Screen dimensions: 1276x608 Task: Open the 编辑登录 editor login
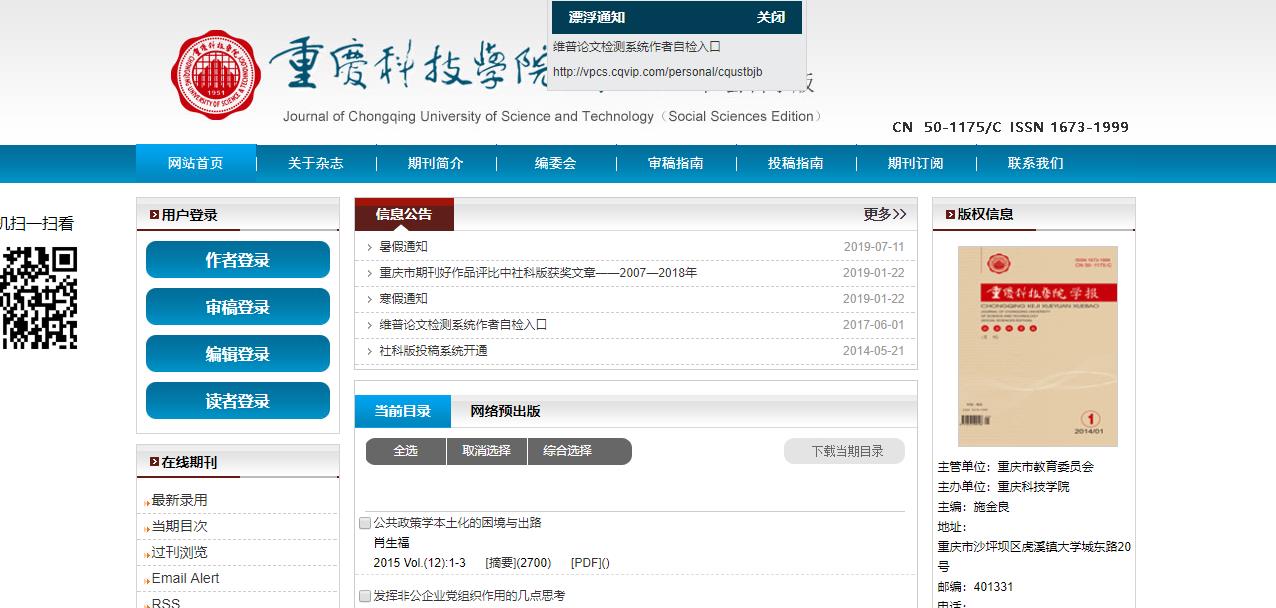pos(238,354)
